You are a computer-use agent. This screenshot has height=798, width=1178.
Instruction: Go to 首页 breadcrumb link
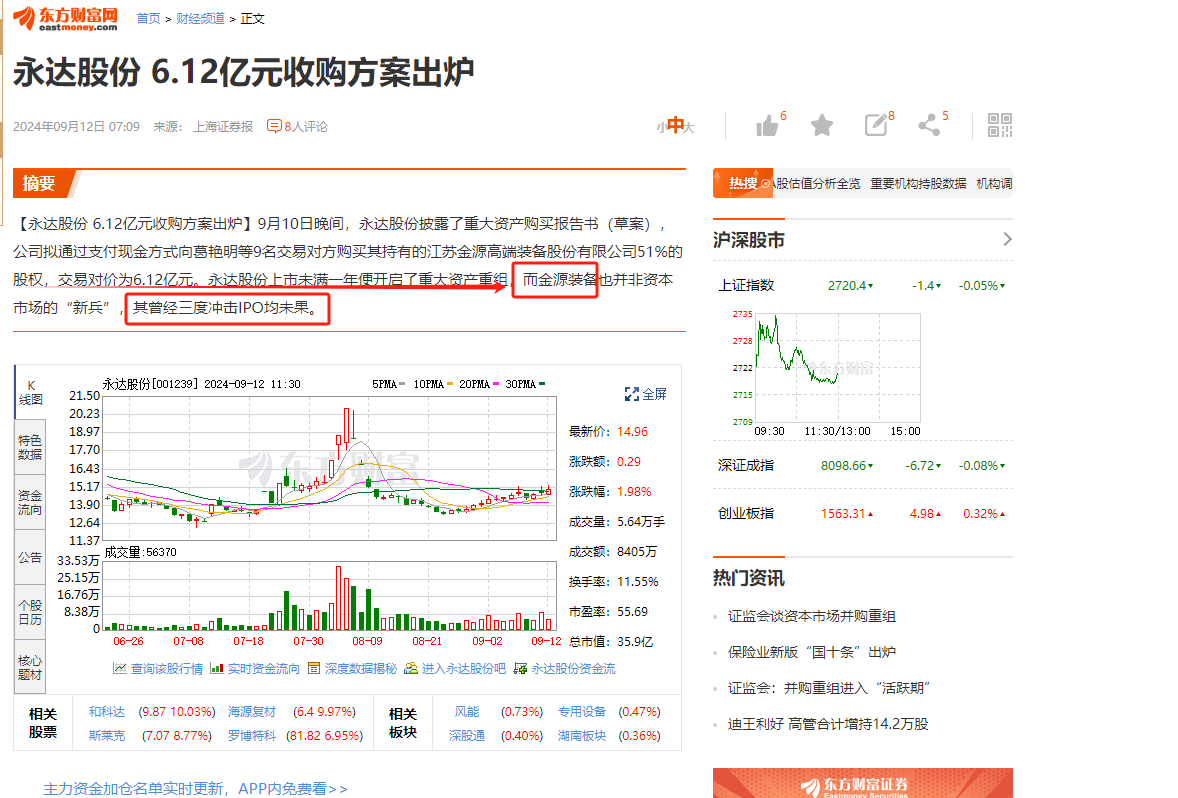pyautogui.click(x=148, y=19)
